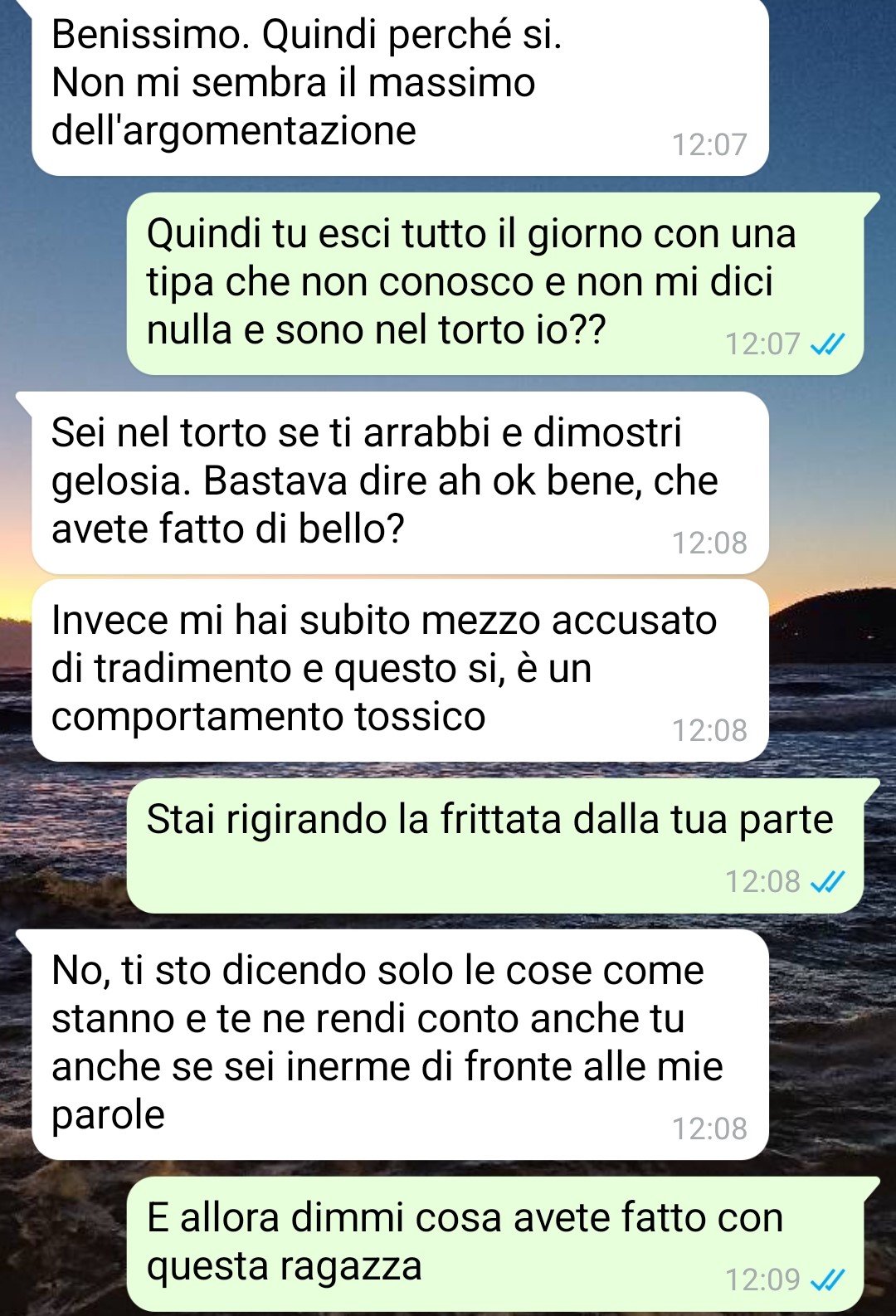Tap the 12:08 timestamp under 'avete fatto di bello?'
The image size is (896, 1316).
pyautogui.click(x=709, y=543)
